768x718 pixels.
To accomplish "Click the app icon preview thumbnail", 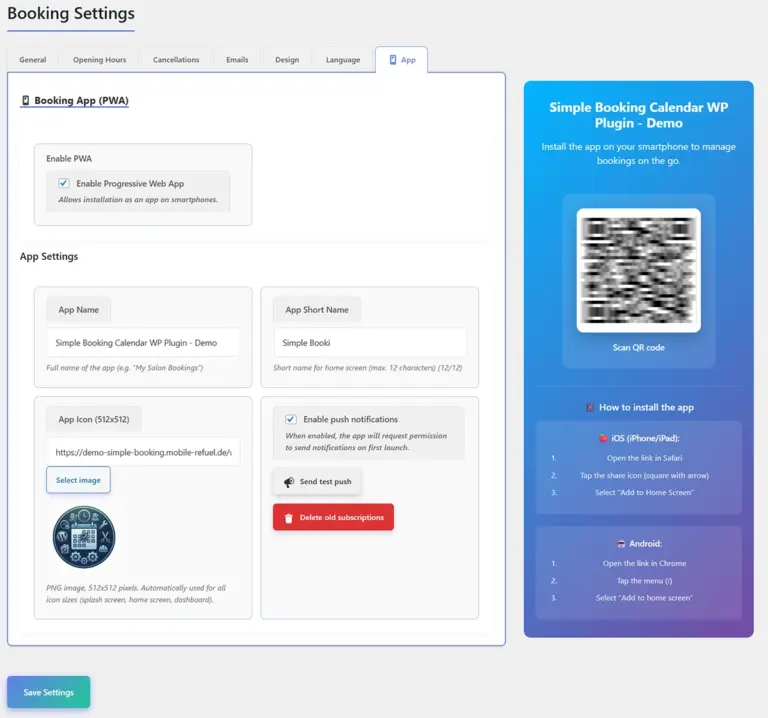I will click(x=84, y=537).
